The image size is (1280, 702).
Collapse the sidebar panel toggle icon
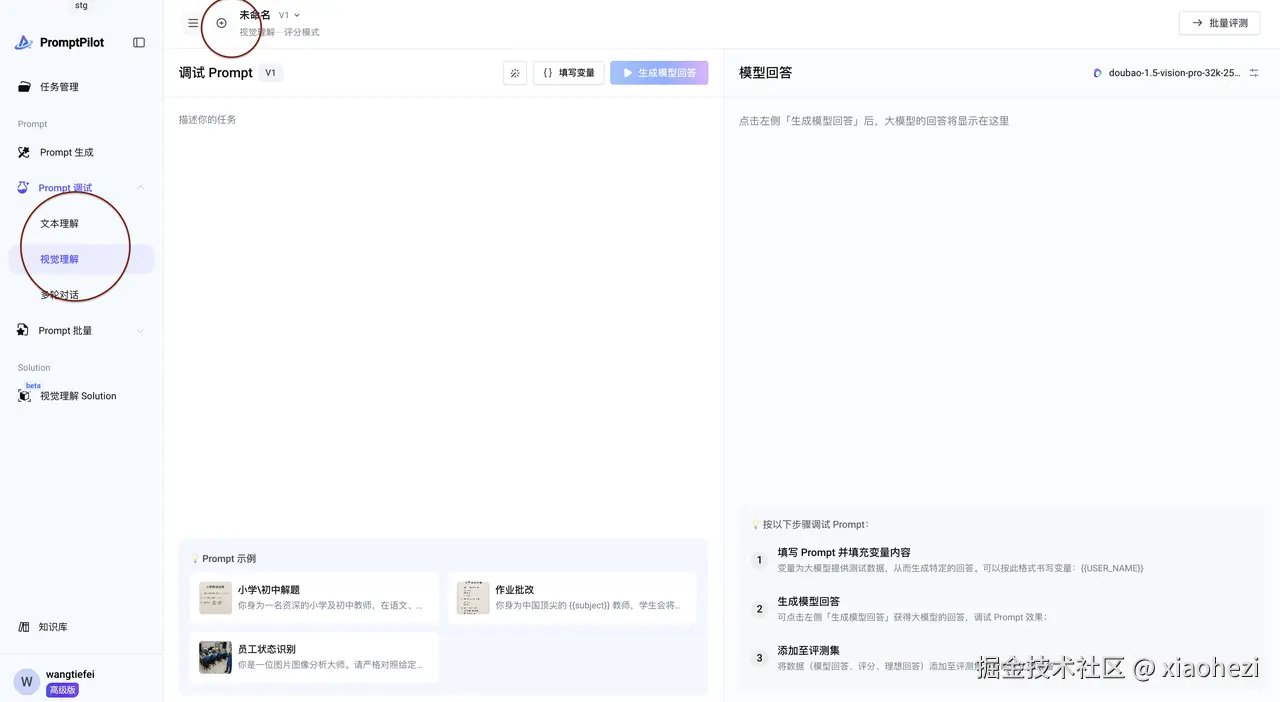[139, 43]
